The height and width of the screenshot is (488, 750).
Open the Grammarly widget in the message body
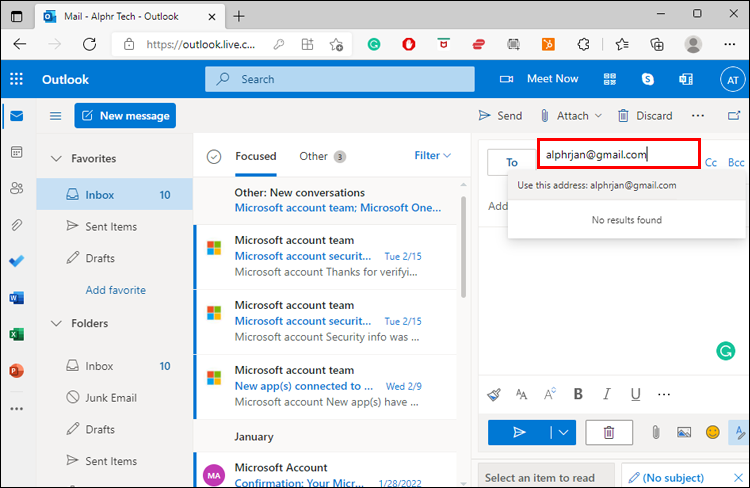pyautogui.click(x=726, y=351)
